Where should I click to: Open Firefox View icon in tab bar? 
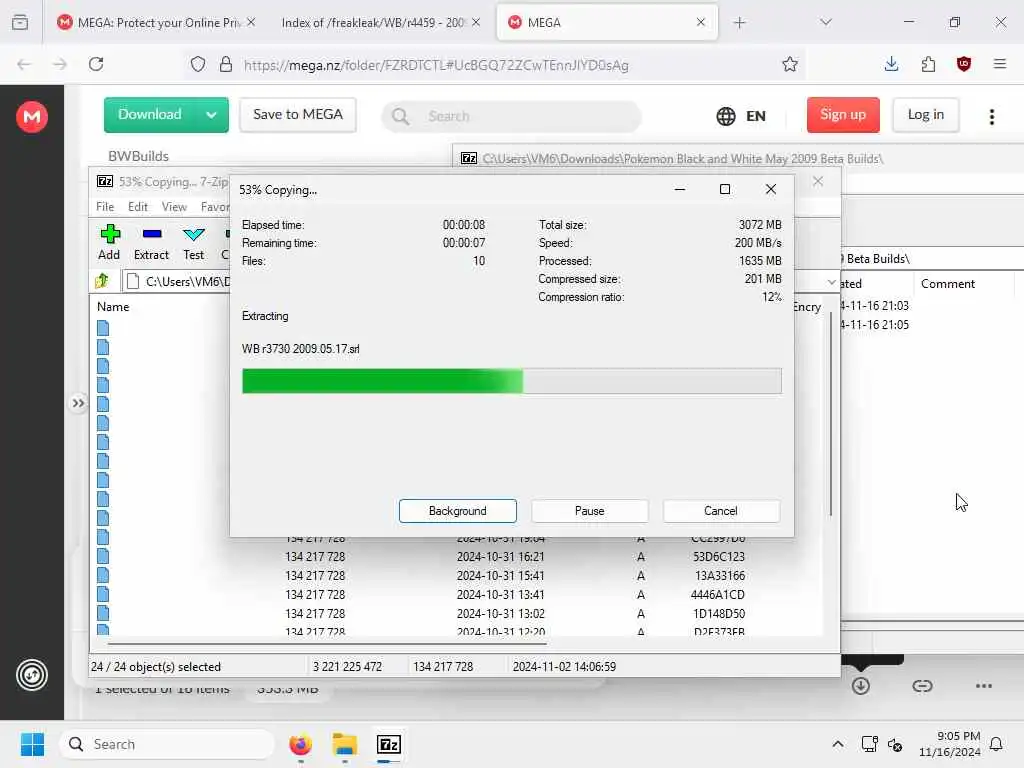point(20,22)
